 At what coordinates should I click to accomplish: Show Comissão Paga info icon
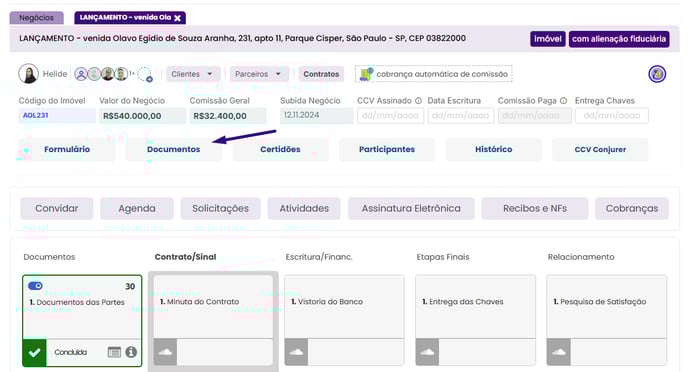[x=563, y=101]
